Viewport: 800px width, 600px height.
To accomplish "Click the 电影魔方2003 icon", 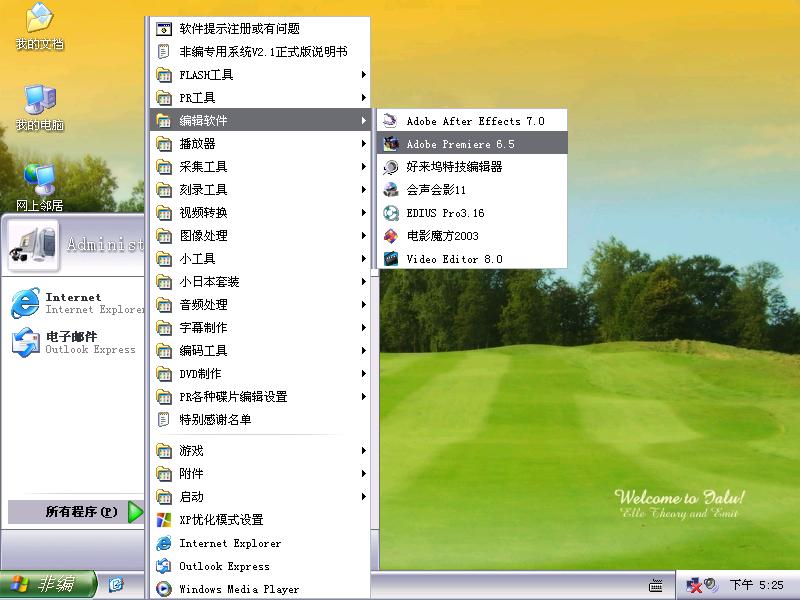I will point(391,236).
